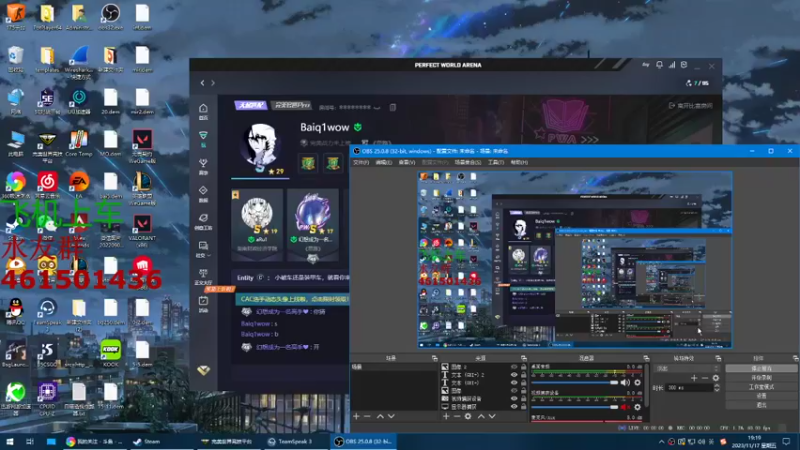This screenshot has width=800, height=450.
Task: Click the bottom button in OBS controls panel
Action: coord(761,405)
